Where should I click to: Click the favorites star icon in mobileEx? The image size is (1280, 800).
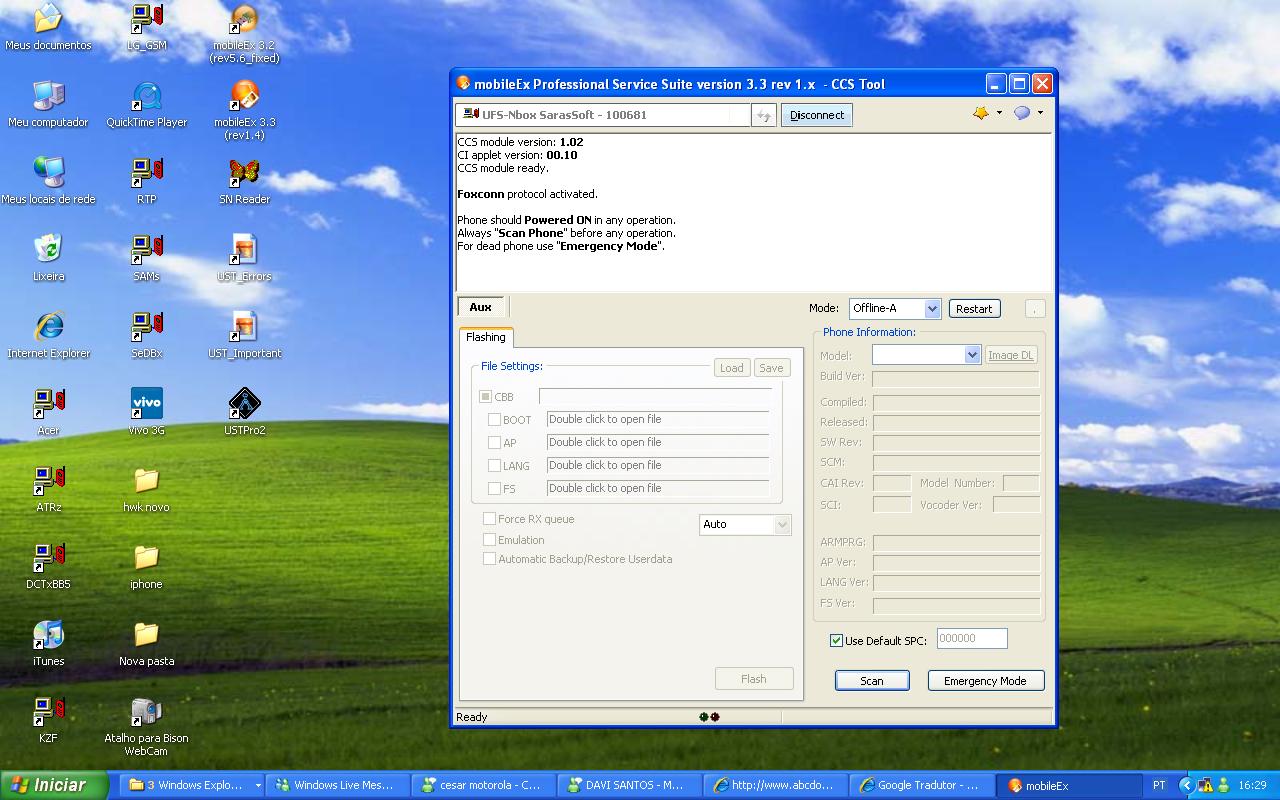click(981, 114)
